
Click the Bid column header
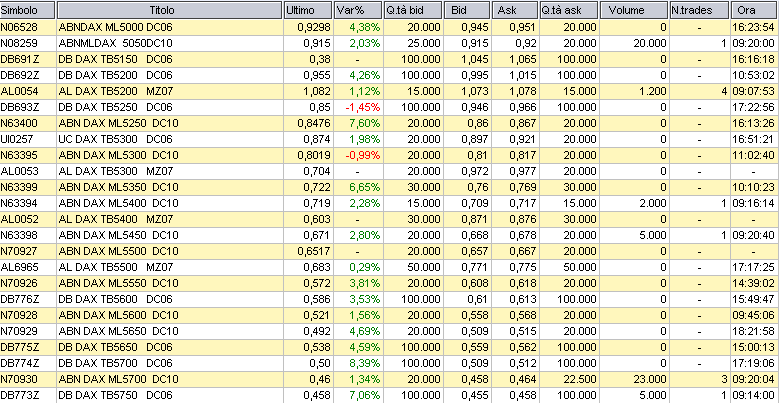point(467,10)
